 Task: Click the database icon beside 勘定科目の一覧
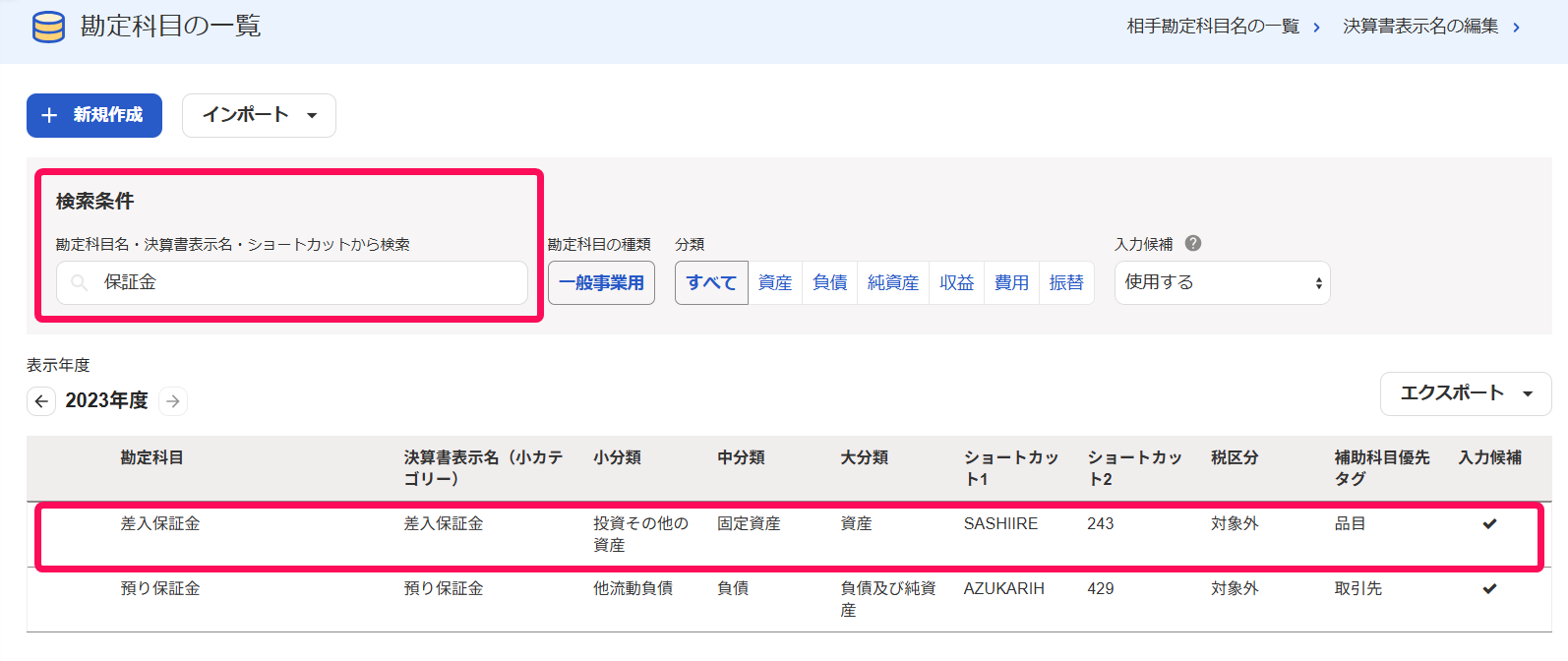[x=48, y=27]
